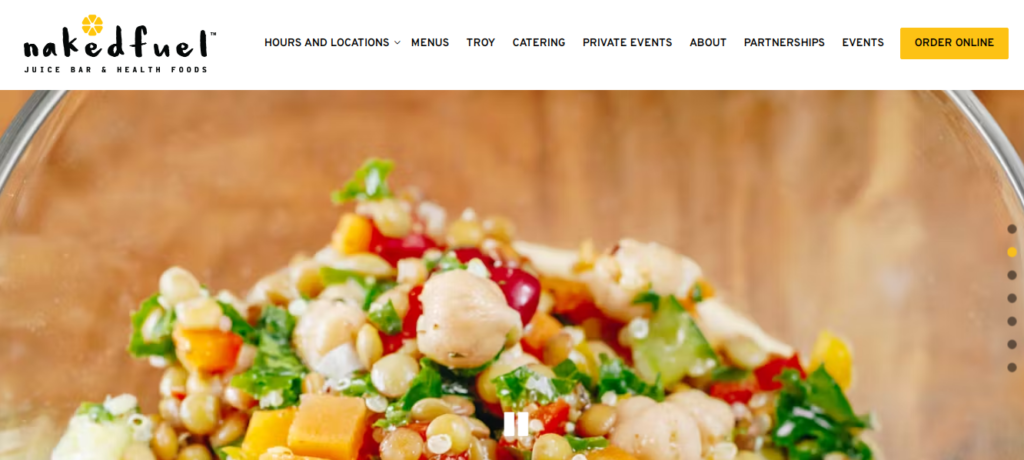Click the Naked Fuel logo
Screen dimensions: 1024x460
120,43
